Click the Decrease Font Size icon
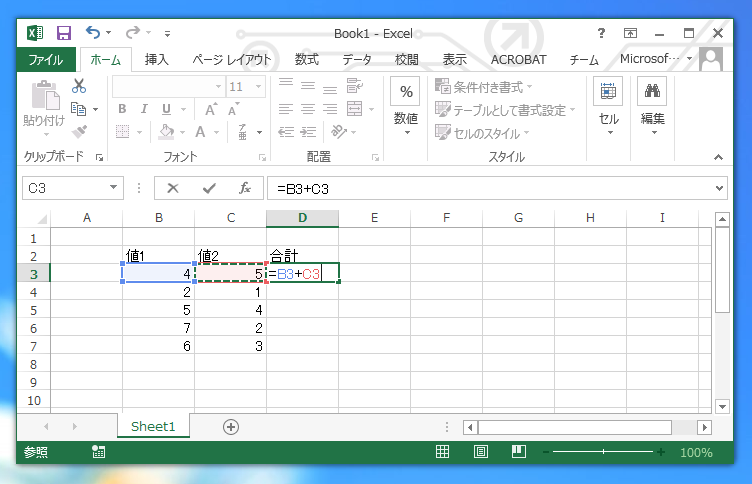752x484 pixels. point(233,109)
